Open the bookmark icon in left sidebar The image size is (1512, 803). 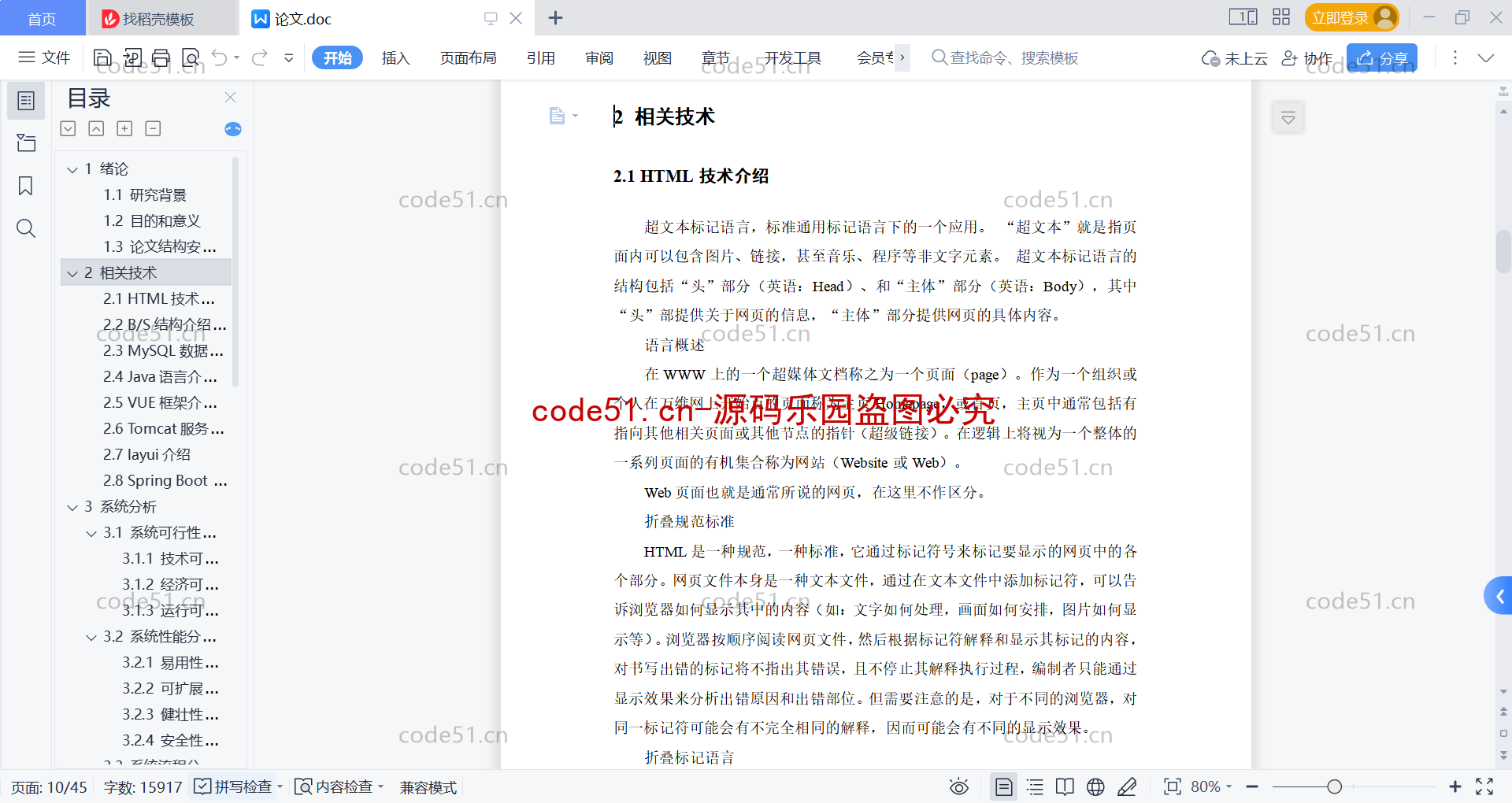[26, 186]
